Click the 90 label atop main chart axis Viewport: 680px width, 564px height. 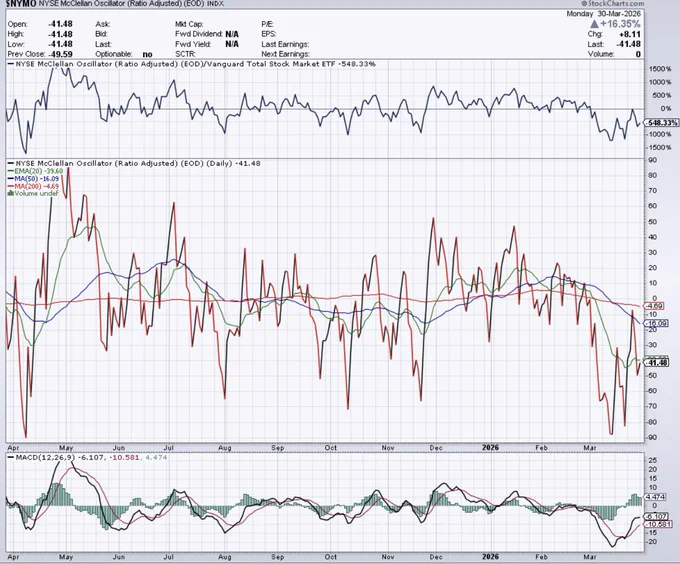tap(653, 160)
